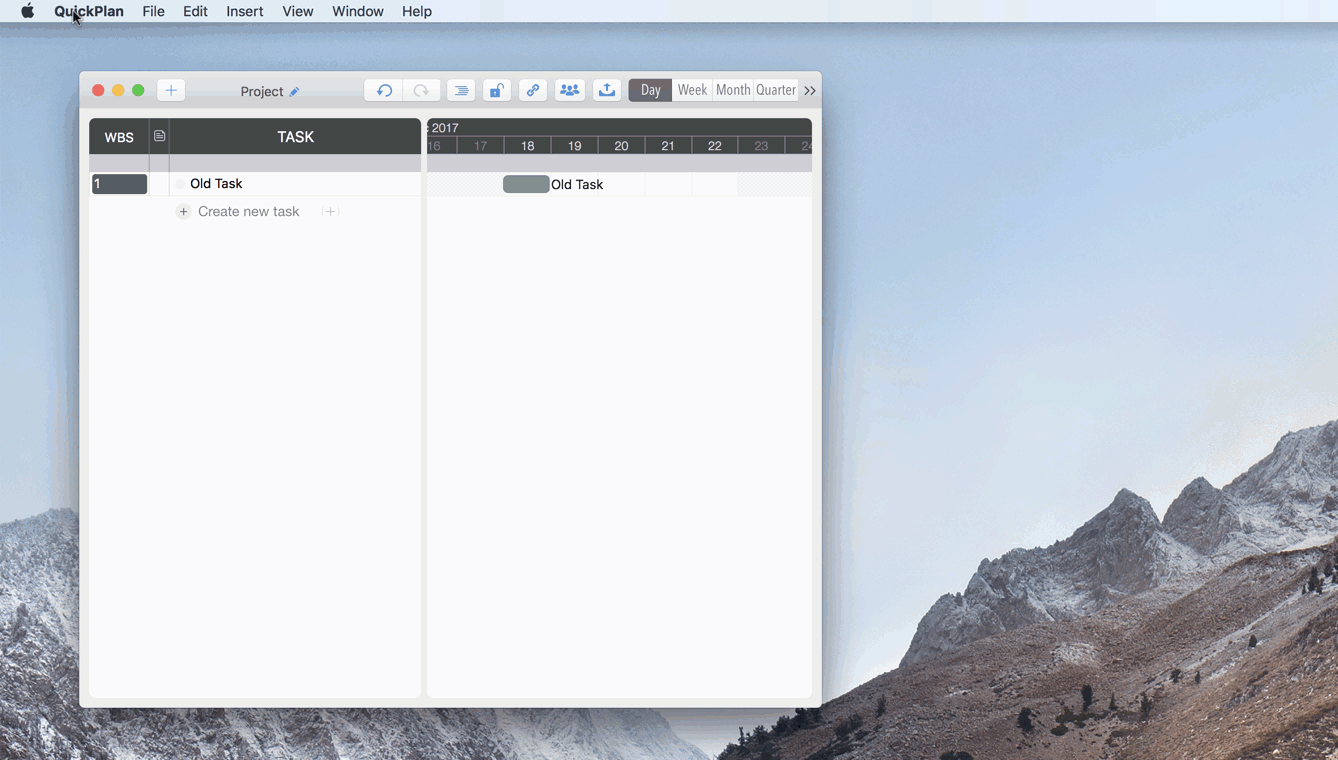Open the QuickPlan application menu
1338x760 pixels.
[x=89, y=11]
